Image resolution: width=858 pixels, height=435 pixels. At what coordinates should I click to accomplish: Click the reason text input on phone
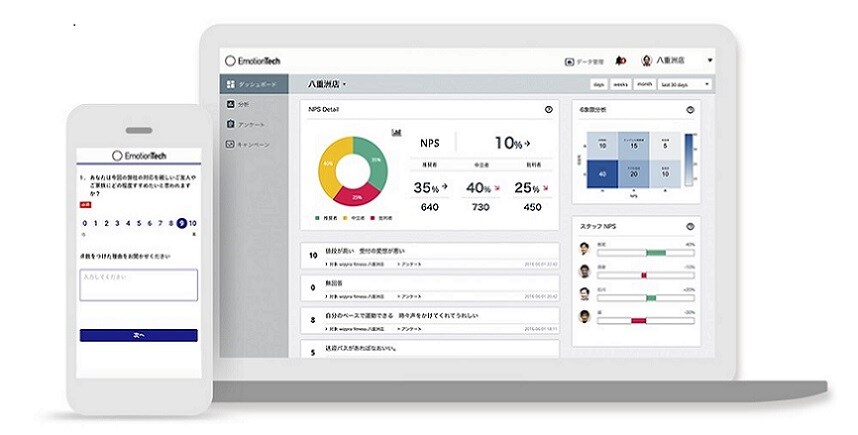(x=138, y=284)
